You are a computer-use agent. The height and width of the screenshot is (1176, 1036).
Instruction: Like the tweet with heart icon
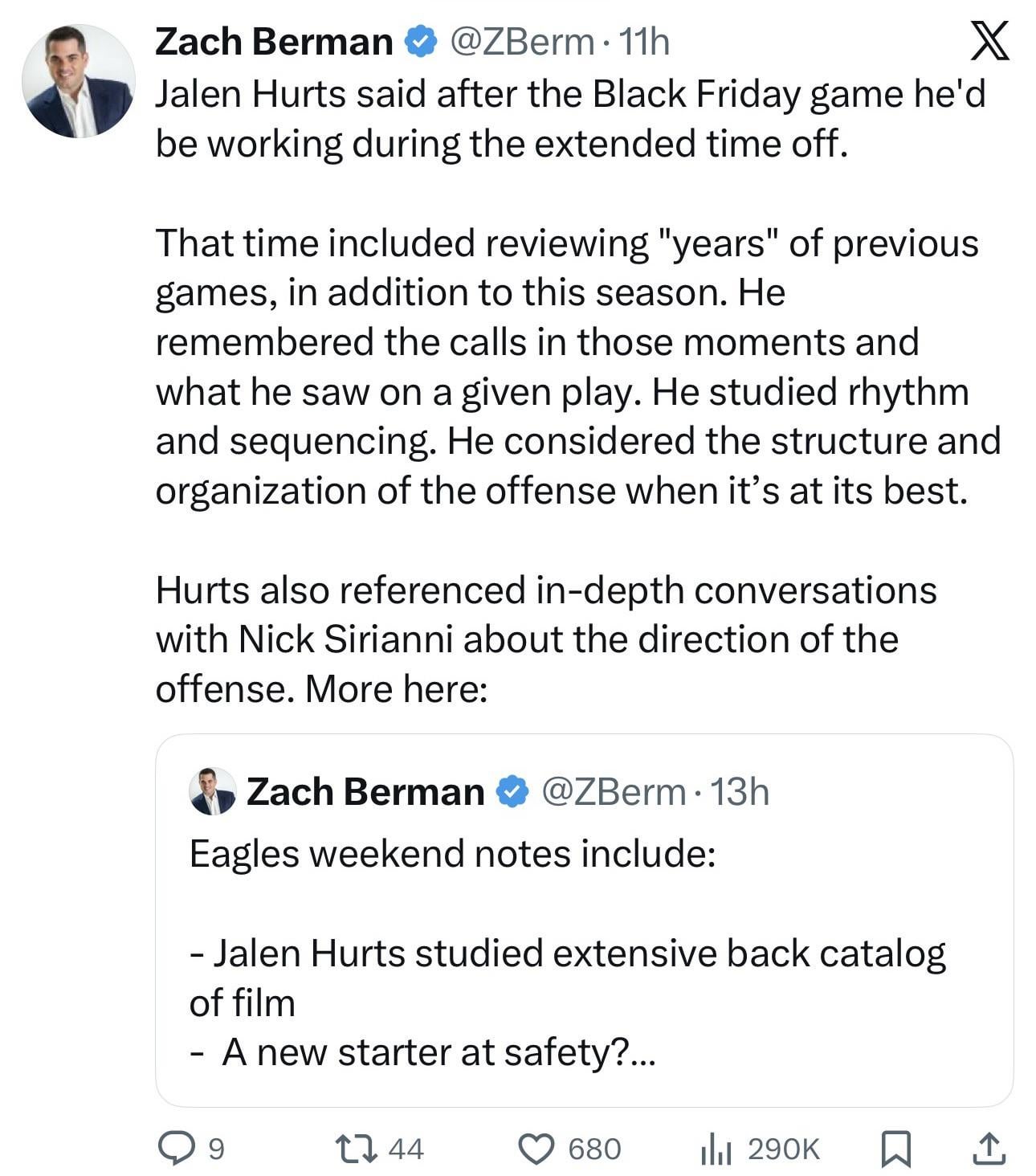(537, 1148)
